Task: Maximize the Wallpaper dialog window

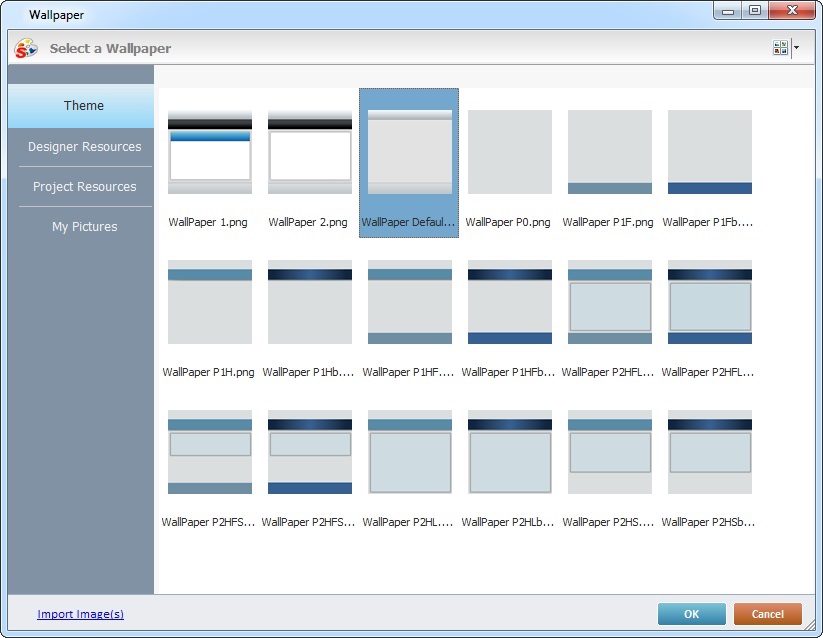Action: click(x=754, y=11)
